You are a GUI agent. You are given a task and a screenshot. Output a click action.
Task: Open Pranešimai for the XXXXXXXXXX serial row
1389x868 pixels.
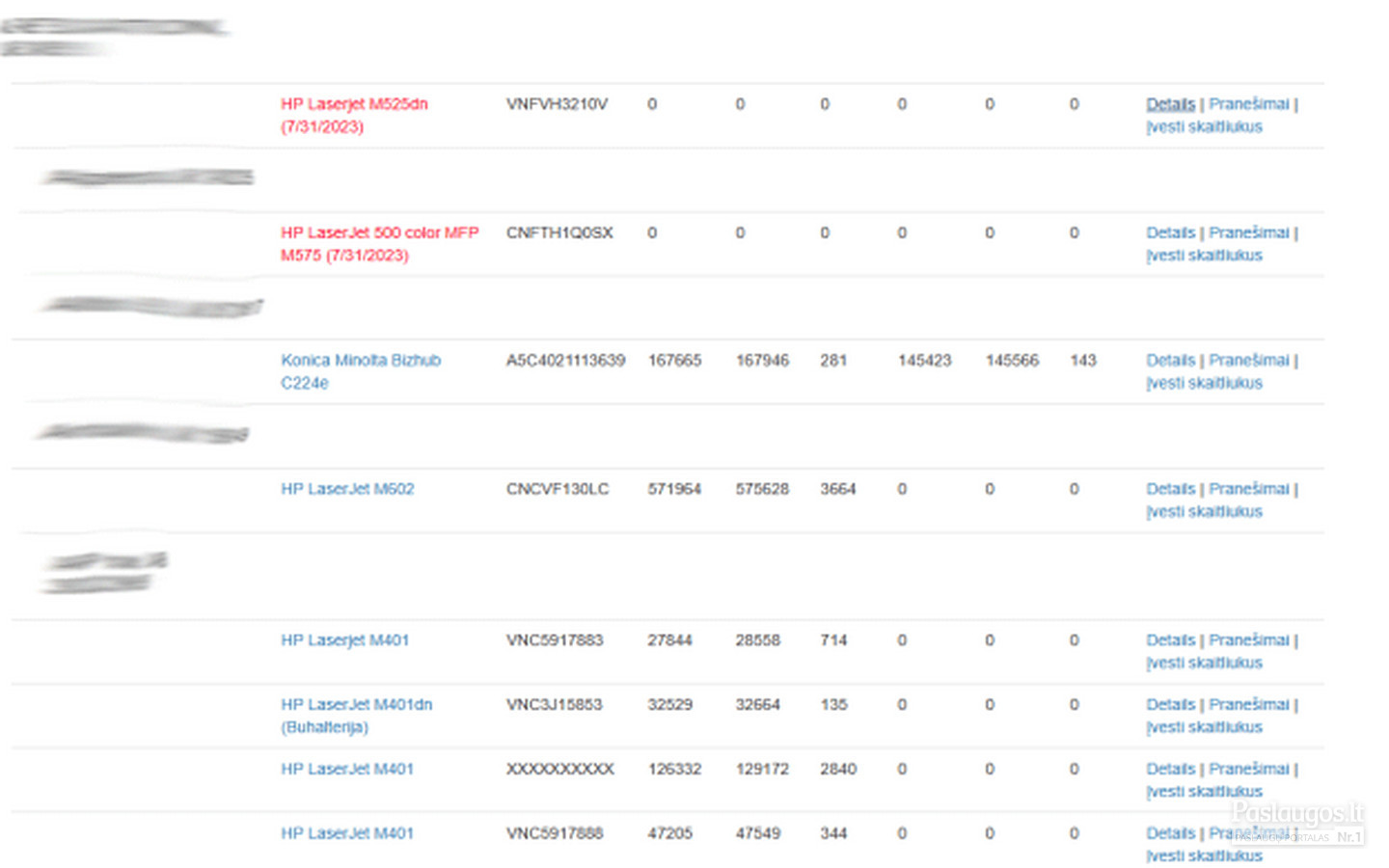point(1249,769)
